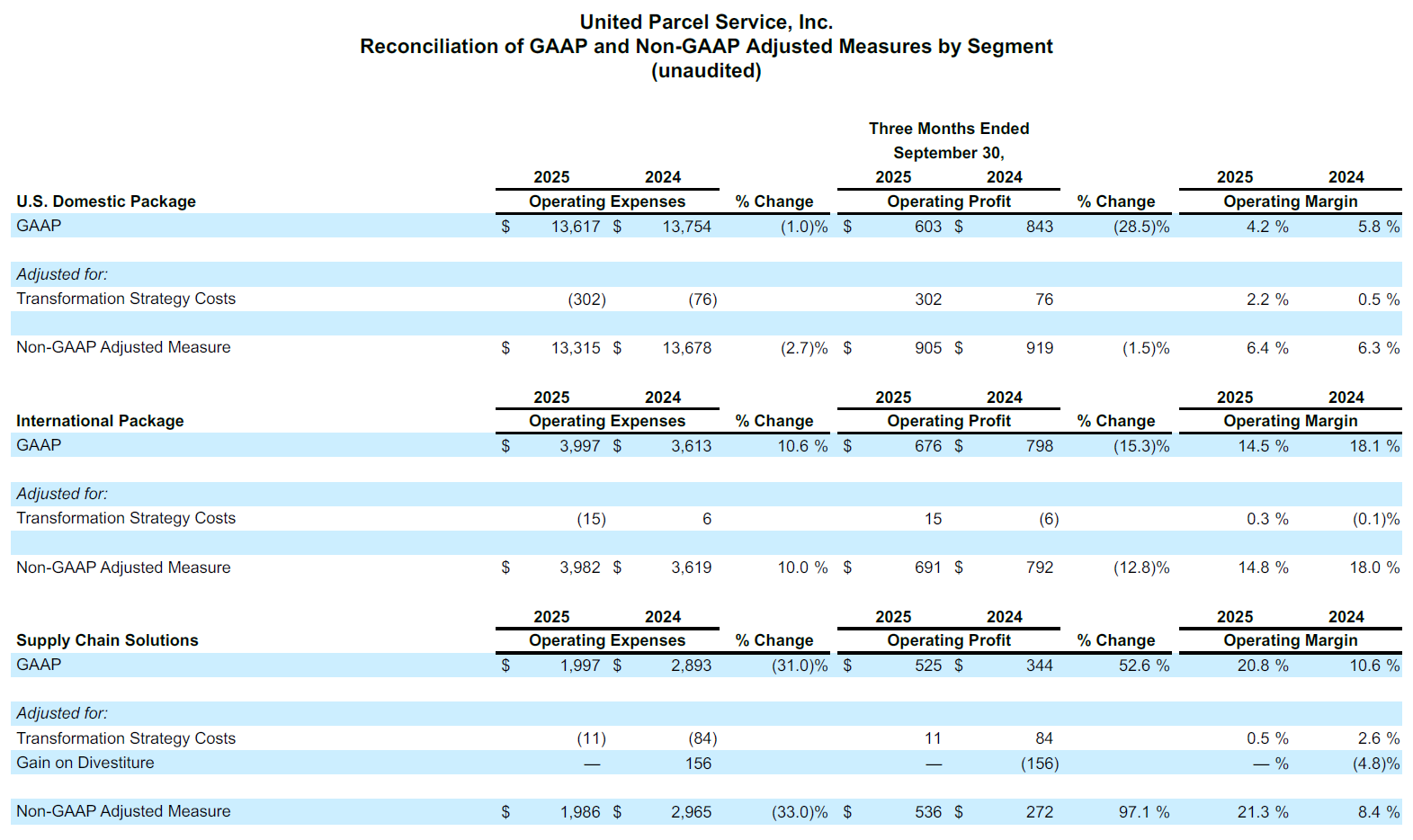This screenshot has height=840, width=1413.
Task: Select the U.S. Domestic Package section heading
Action: (x=106, y=201)
